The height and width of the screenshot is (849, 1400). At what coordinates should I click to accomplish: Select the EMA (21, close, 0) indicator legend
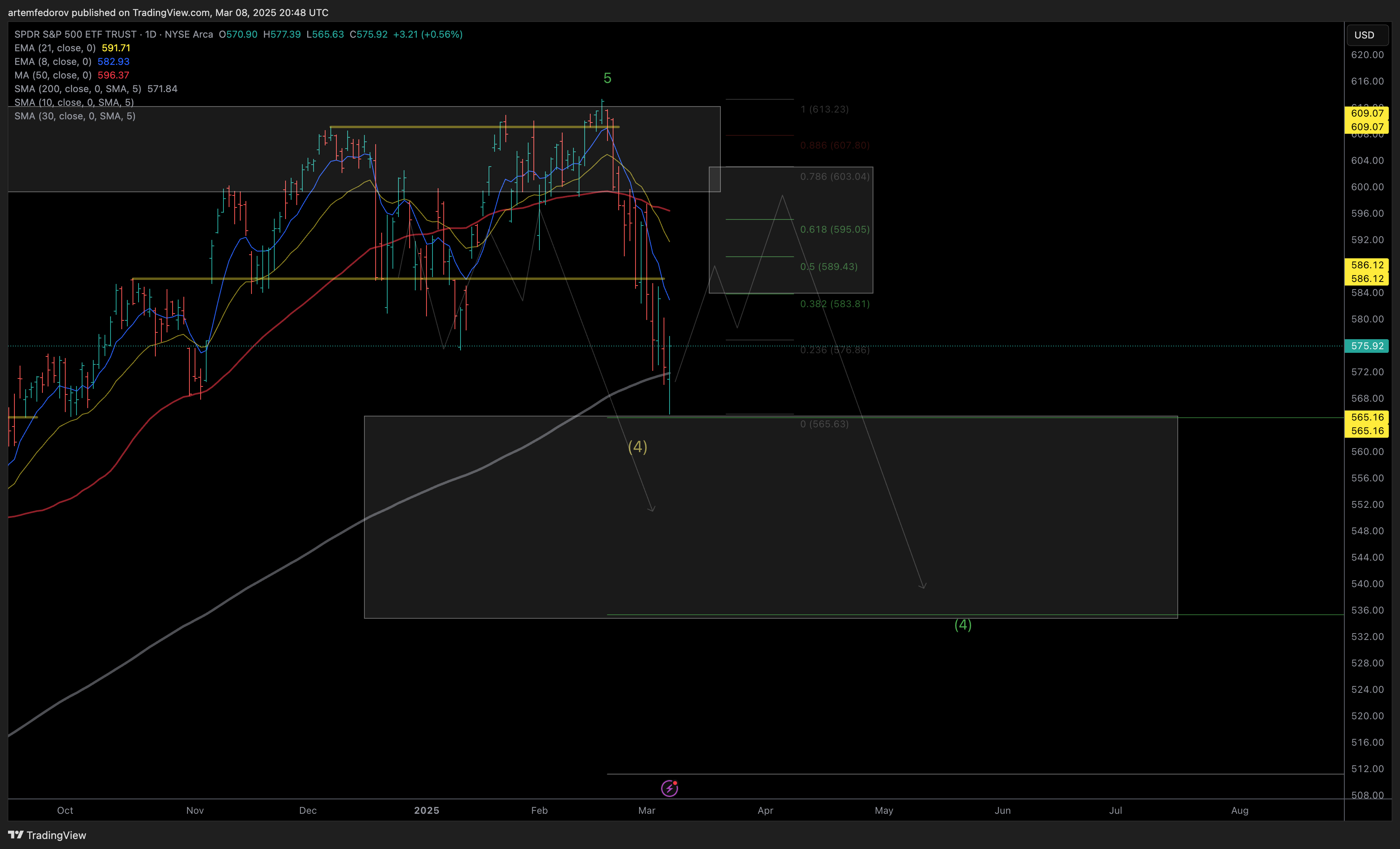coord(55,48)
